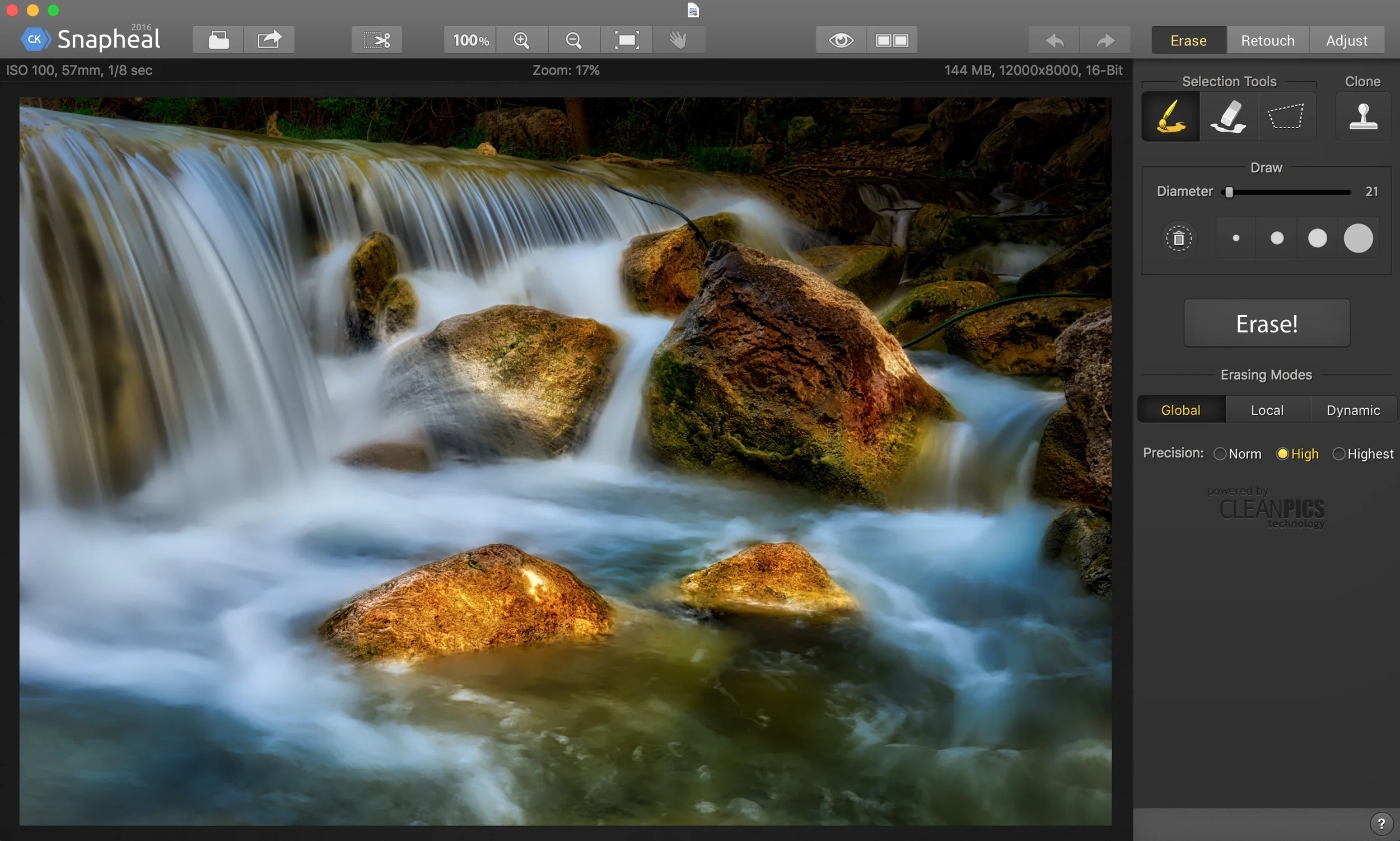The height and width of the screenshot is (841, 1400).
Task: Toggle the eye preview original button
Action: [x=841, y=40]
